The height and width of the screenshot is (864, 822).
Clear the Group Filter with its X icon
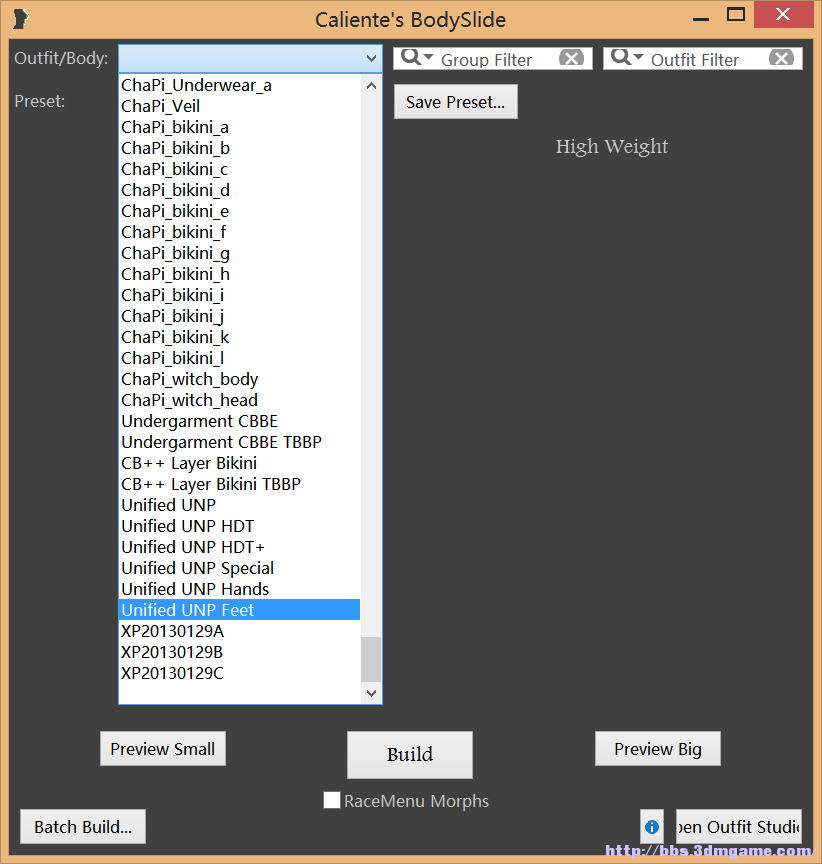click(571, 58)
